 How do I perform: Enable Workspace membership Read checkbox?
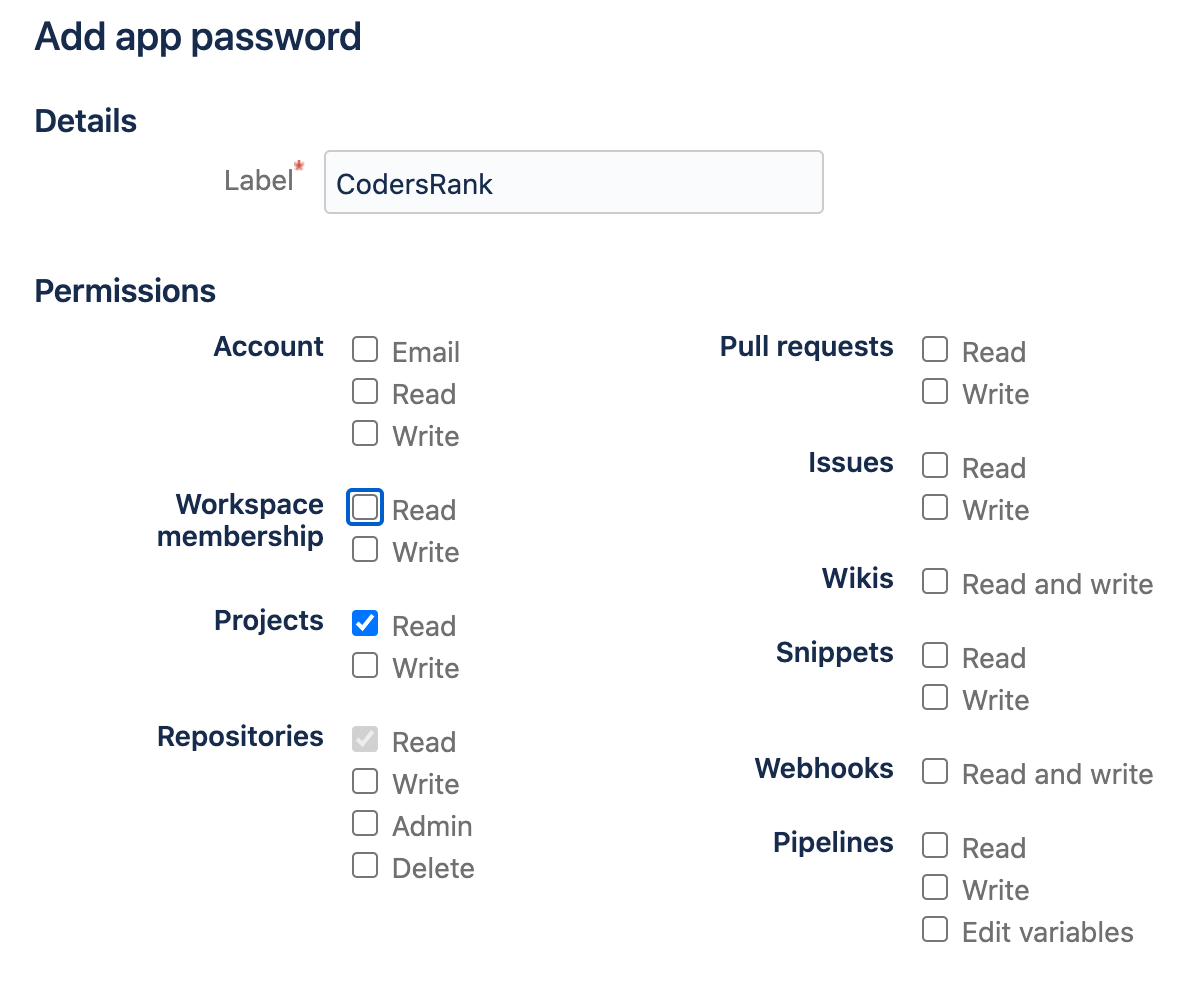(x=365, y=508)
